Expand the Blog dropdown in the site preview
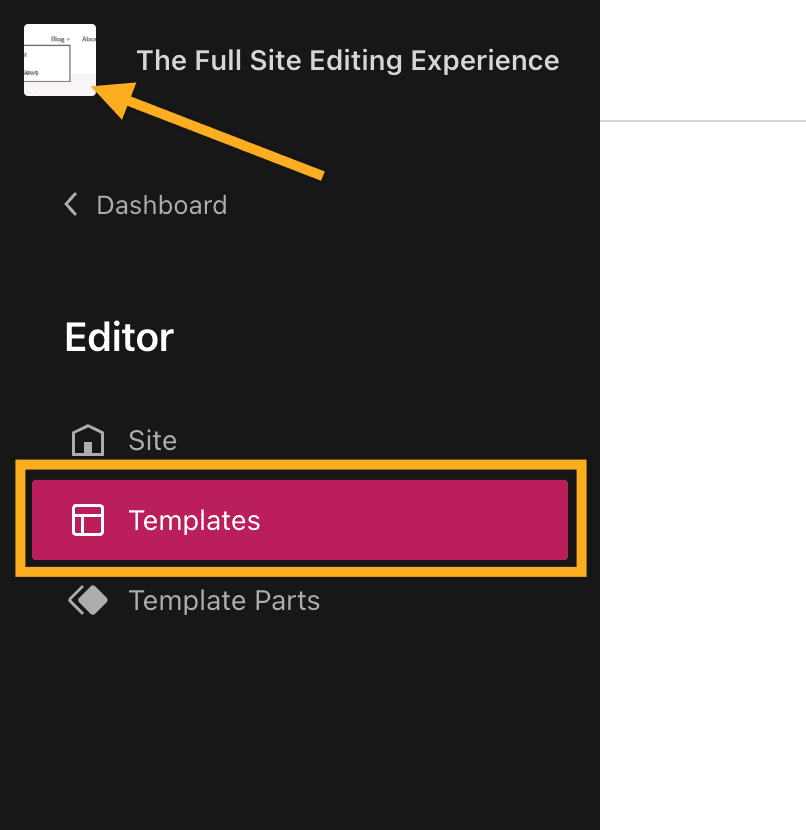The width and height of the screenshot is (806, 830). click(x=57, y=39)
